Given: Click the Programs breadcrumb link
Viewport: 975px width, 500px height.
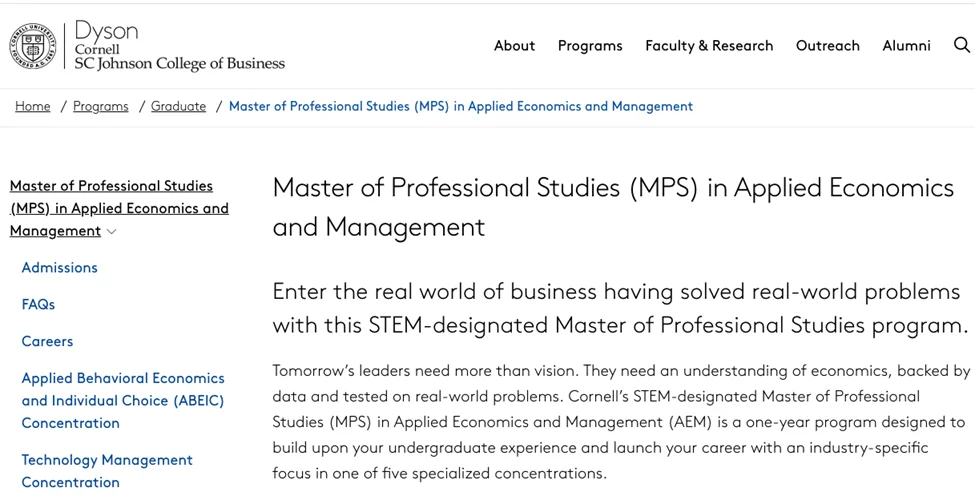Looking at the screenshot, I should tap(101, 106).
